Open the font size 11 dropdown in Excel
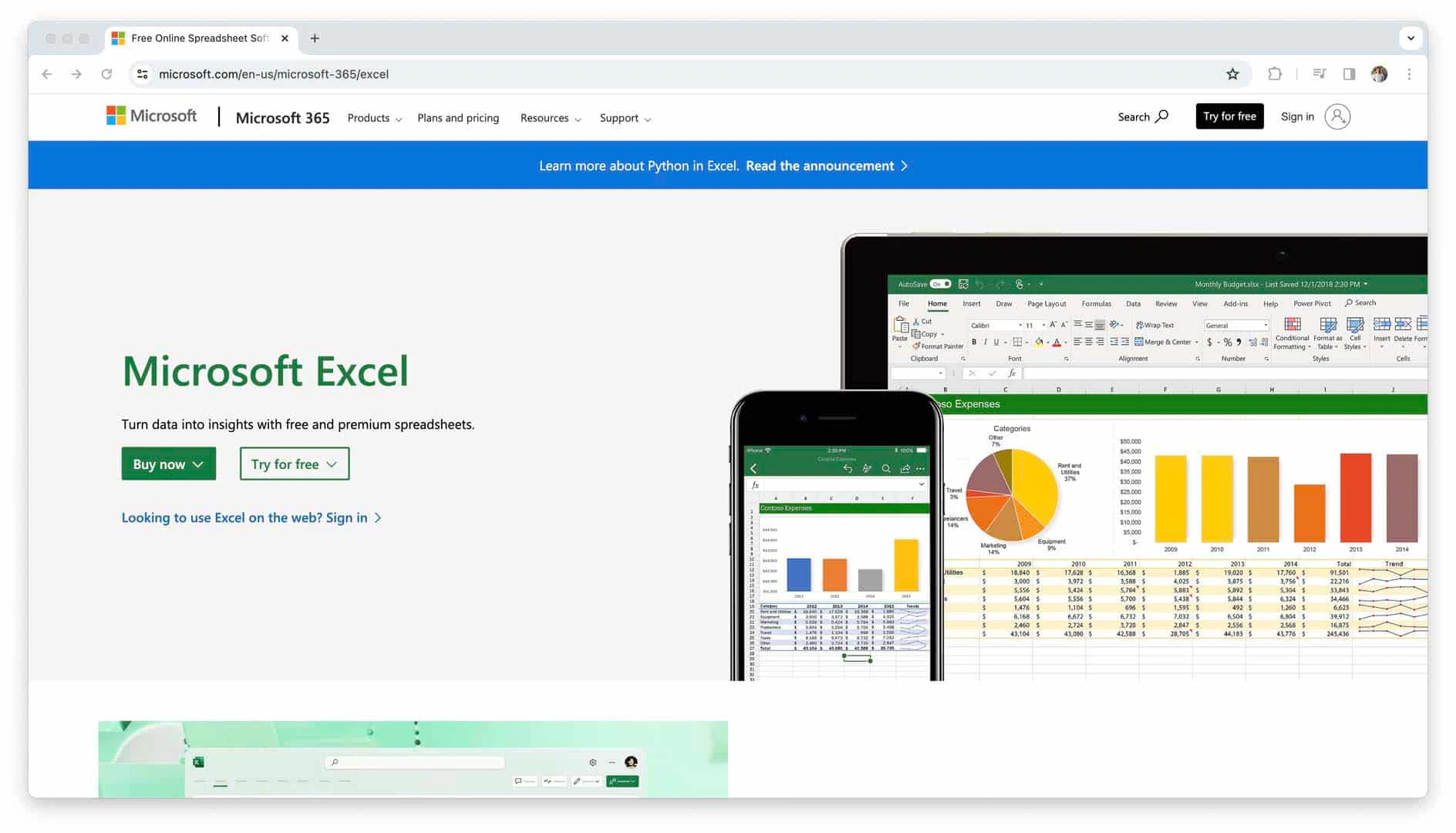Screen dimensions: 1456x833 pyautogui.click(x=1035, y=325)
